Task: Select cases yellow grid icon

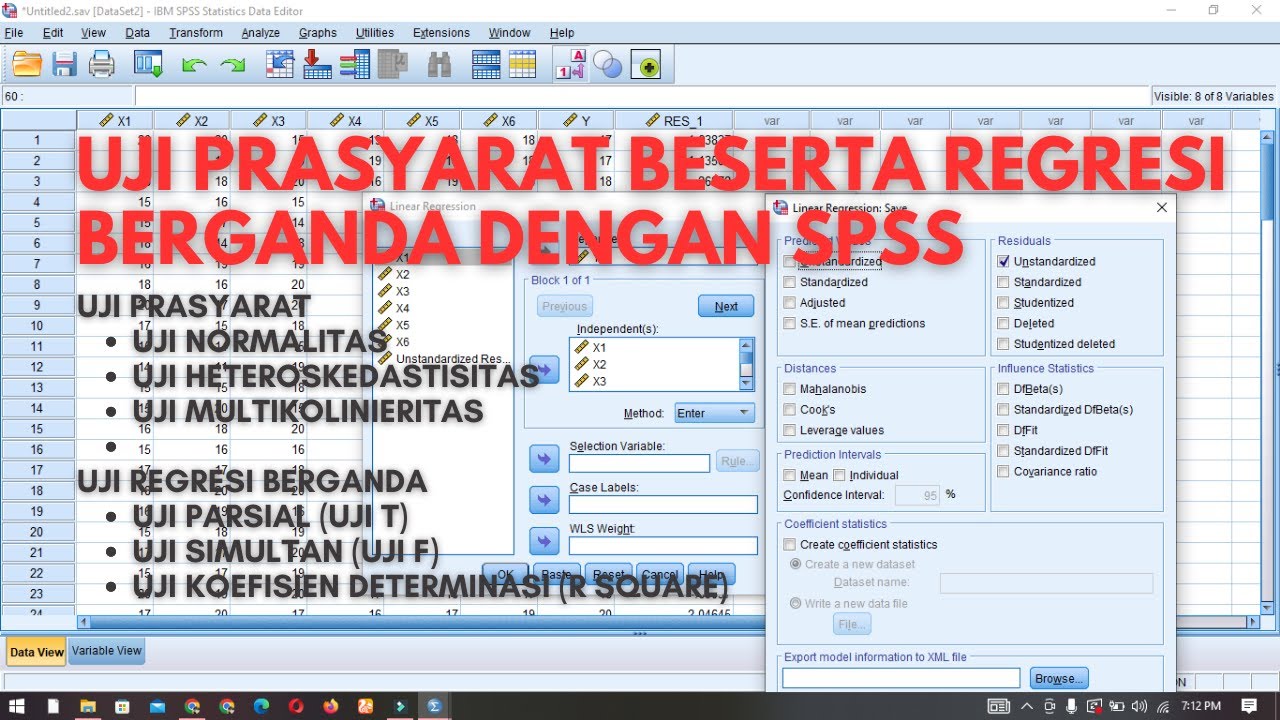Action: [x=523, y=65]
